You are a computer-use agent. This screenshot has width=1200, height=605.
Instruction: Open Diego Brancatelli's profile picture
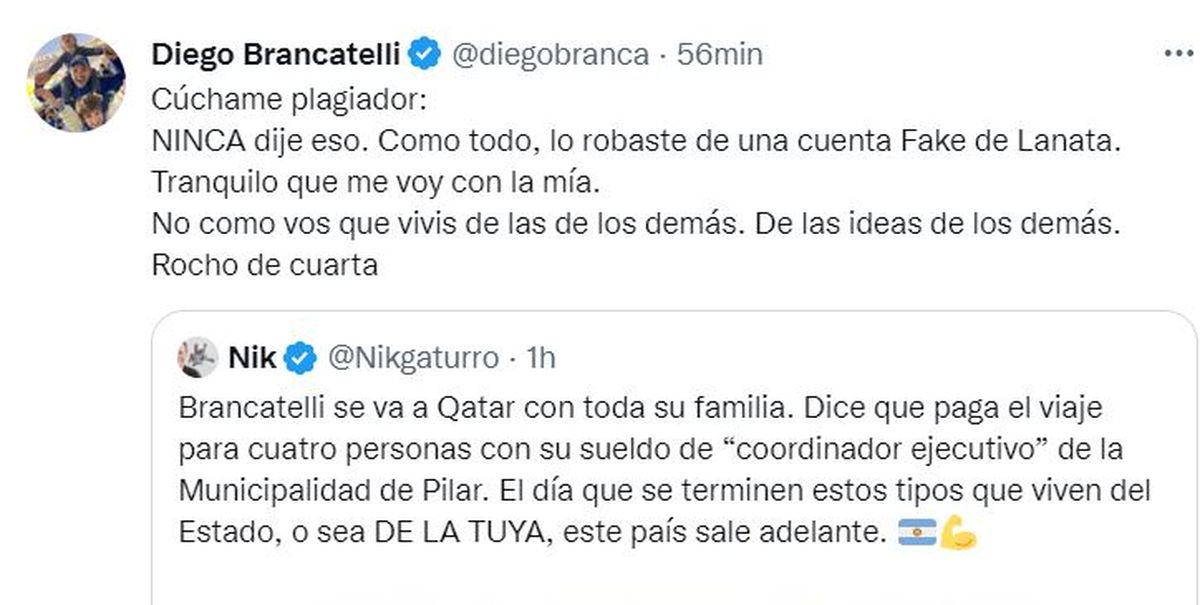coord(76,82)
